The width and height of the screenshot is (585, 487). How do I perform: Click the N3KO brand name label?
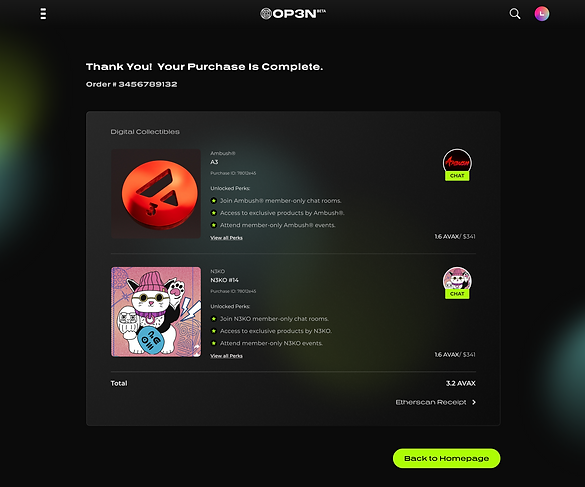tap(218, 271)
